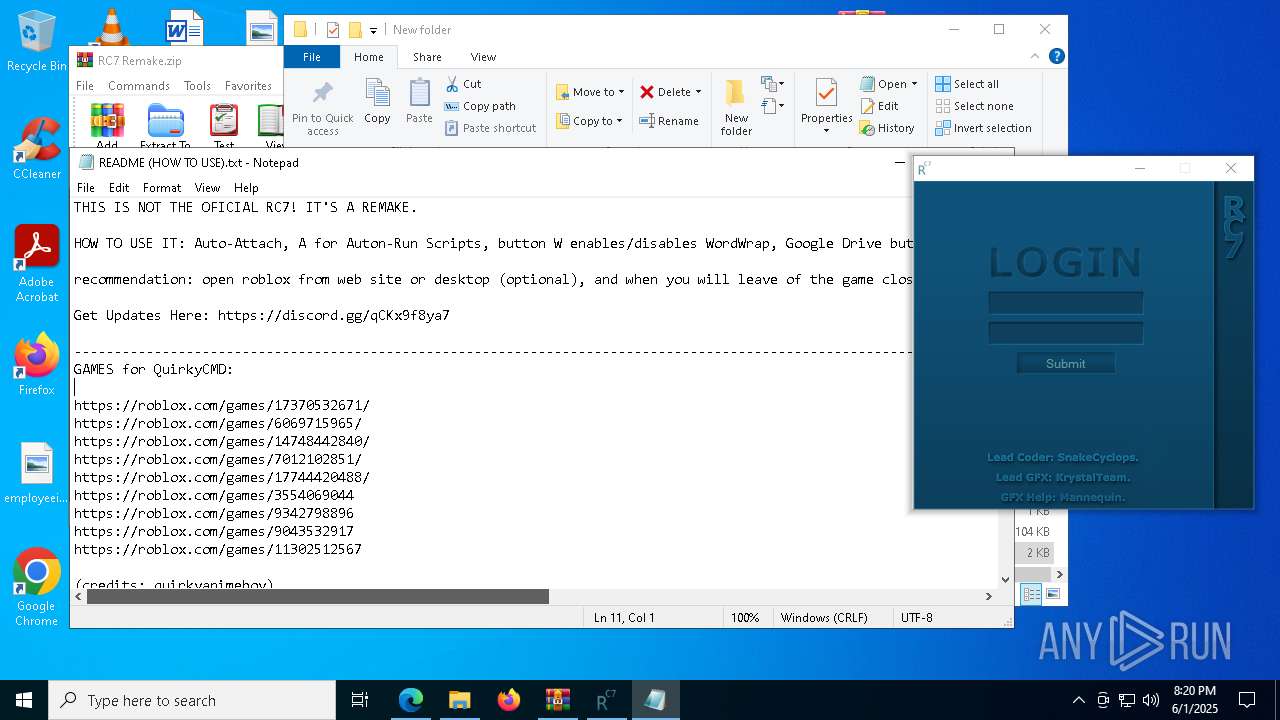This screenshot has width=1280, height=720.
Task: Click the RC7 taskbar icon
Action: 606,700
